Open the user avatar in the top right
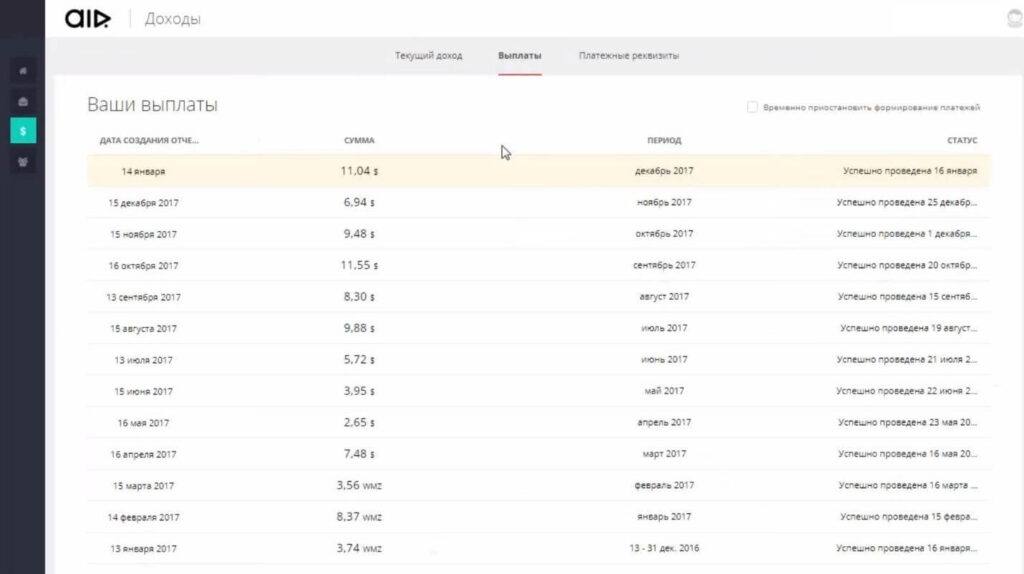 1015,19
